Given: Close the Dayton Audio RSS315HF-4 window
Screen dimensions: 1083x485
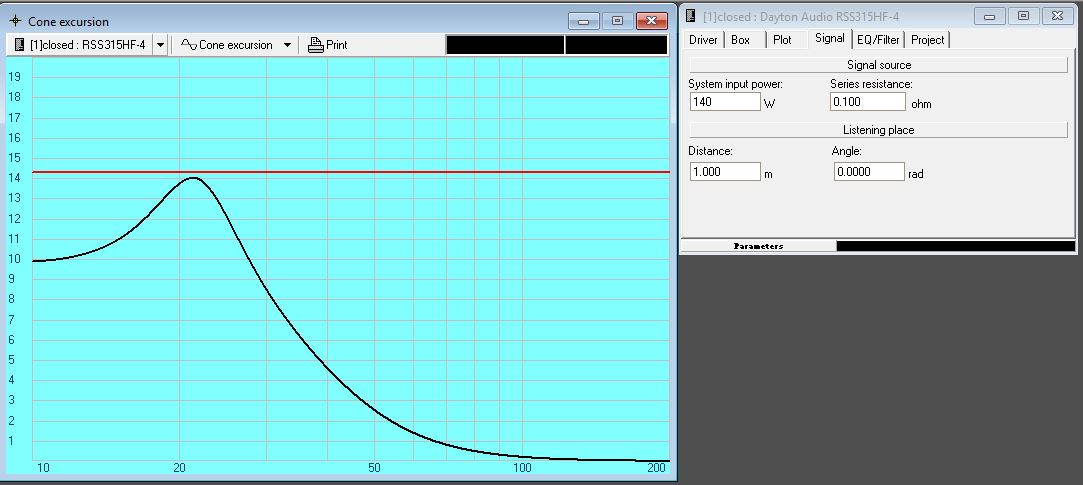Looking at the screenshot, I should pyautogui.click(x=1057, y=16).
